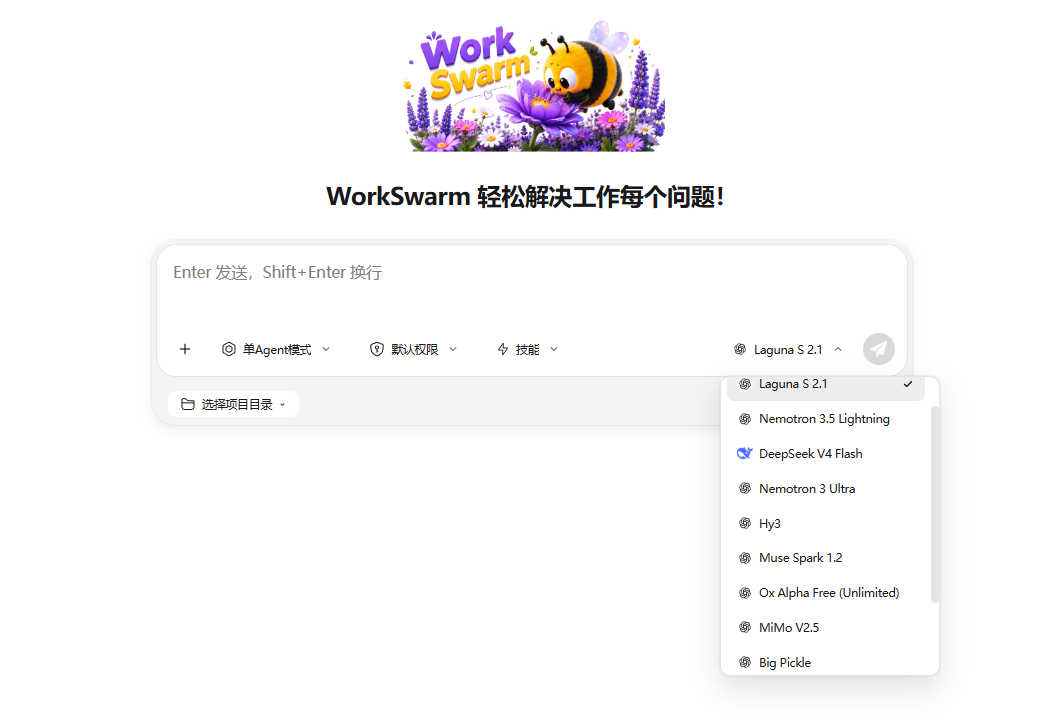Click the model icon beside Hy3
1038x725 pixels.
tap(745, 523)
